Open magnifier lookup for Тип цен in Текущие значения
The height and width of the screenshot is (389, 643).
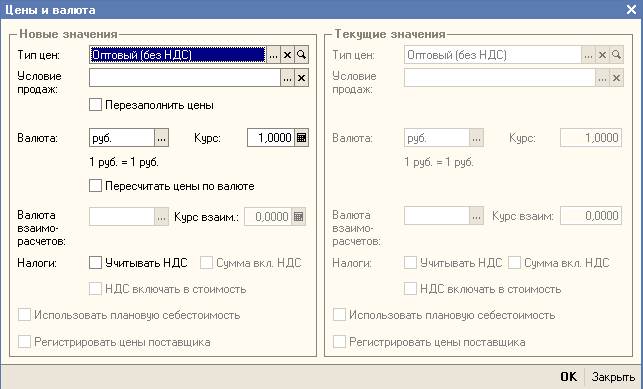616,55
